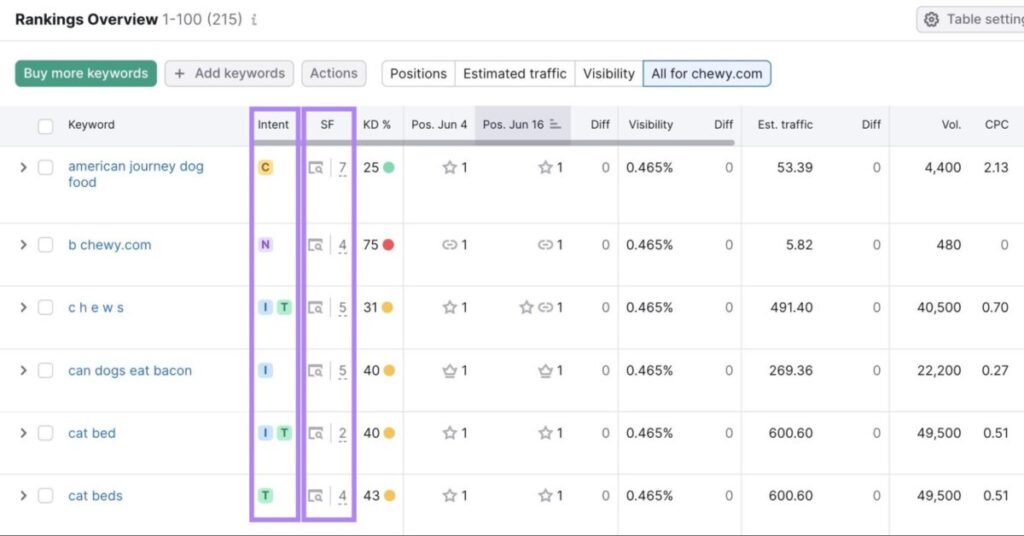Open the c h e w s keyword link
Screen dimensions: 1024x536
(96, 307)
